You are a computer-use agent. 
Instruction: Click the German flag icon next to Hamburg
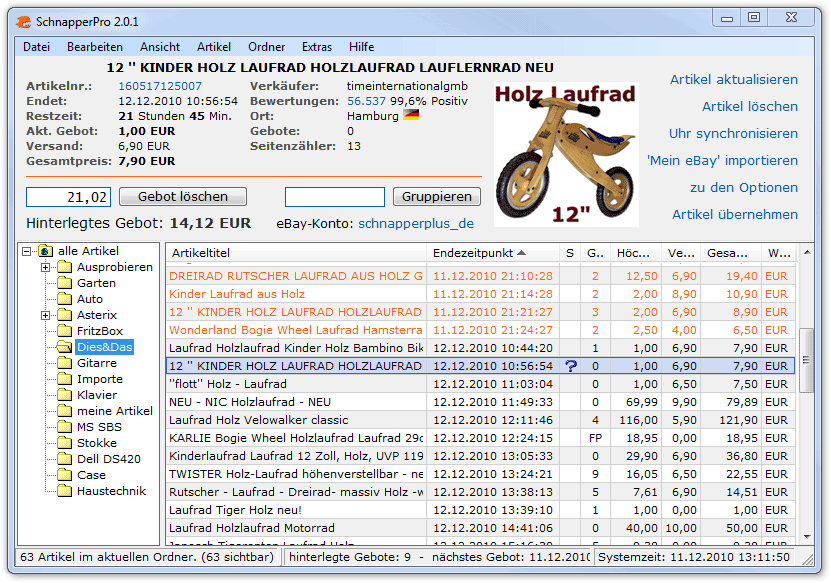pos(411,116)
